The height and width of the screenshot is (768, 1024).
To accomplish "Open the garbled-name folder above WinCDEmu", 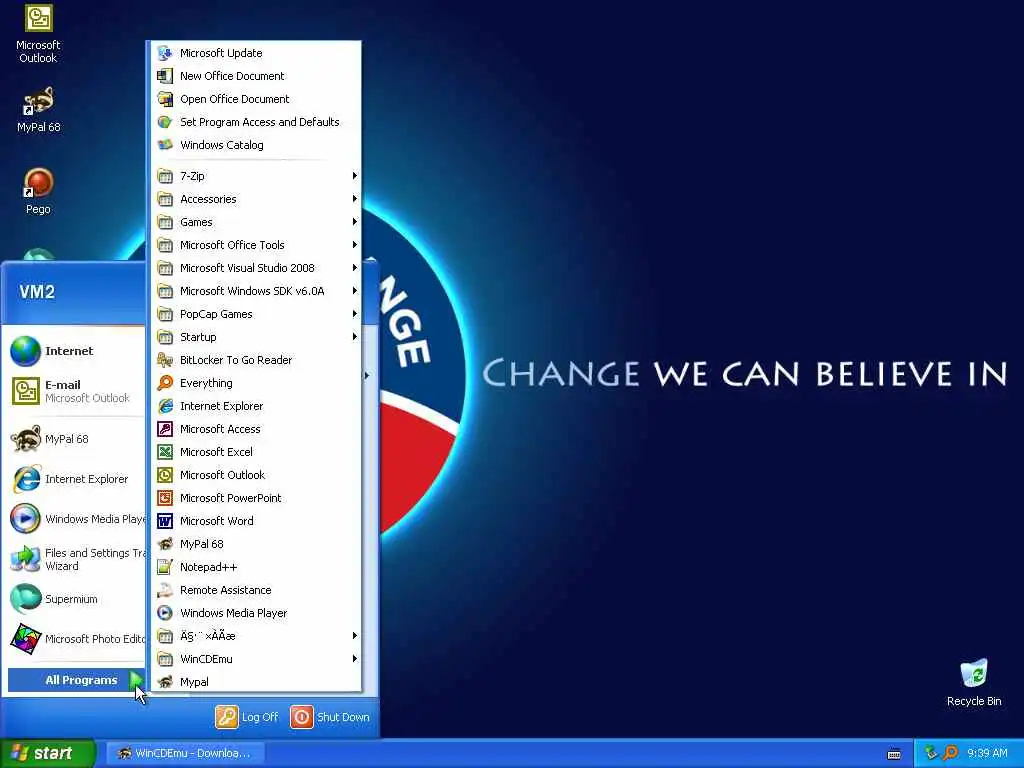I will pos(256,636).
